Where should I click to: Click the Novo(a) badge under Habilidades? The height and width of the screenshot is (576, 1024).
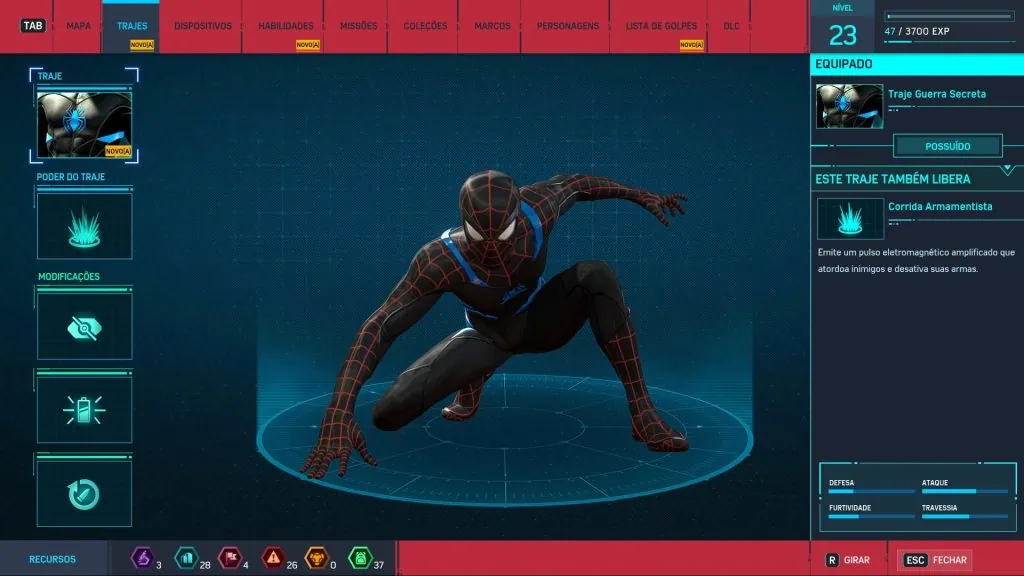tap(308, 45)
